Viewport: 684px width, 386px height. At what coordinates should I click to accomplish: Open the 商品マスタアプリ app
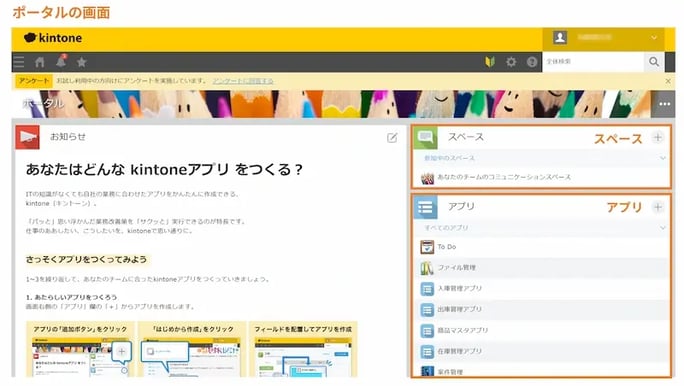[x=541, y=331]
